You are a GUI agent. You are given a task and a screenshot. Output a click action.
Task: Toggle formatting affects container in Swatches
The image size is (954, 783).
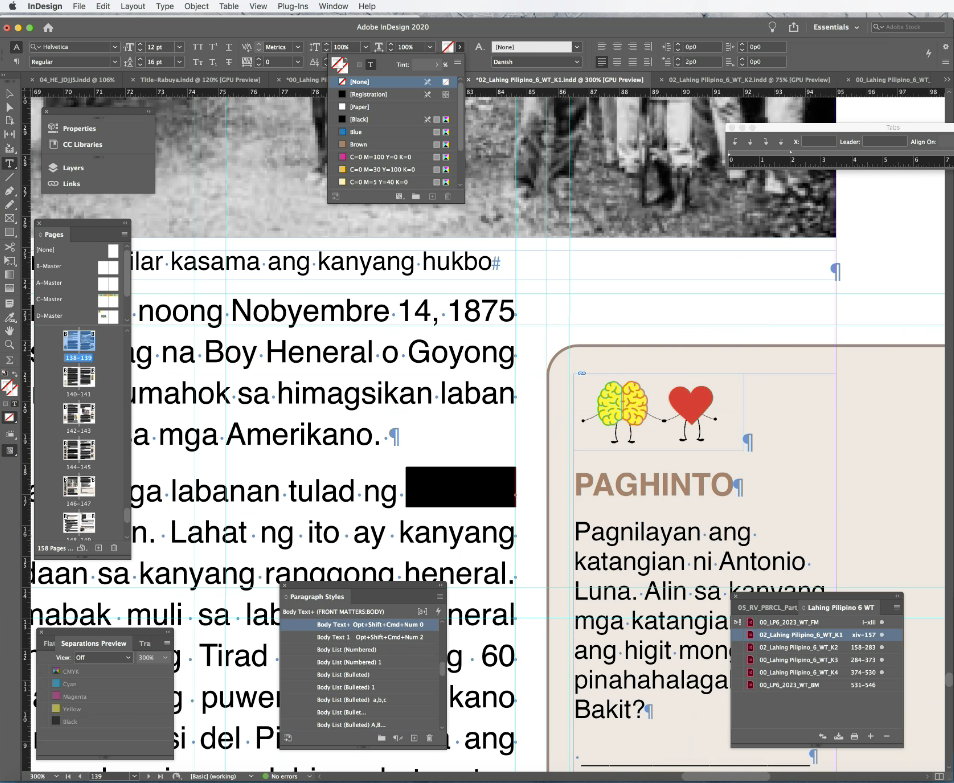click(360, 64)
